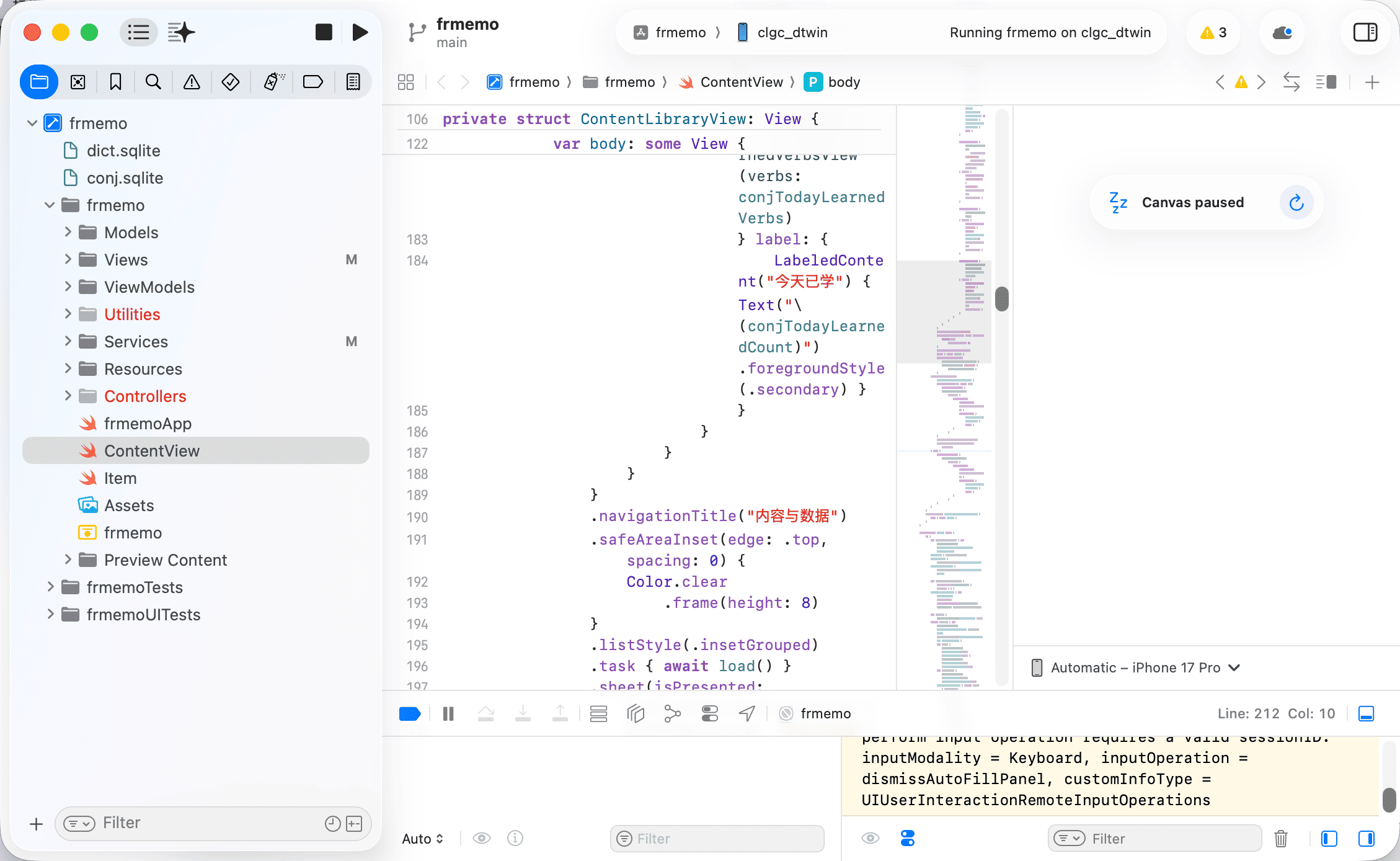Refresh the paused canvas preview
Image resolution: width=1400 pixels, height=861 pixels.
point(1296,203)
